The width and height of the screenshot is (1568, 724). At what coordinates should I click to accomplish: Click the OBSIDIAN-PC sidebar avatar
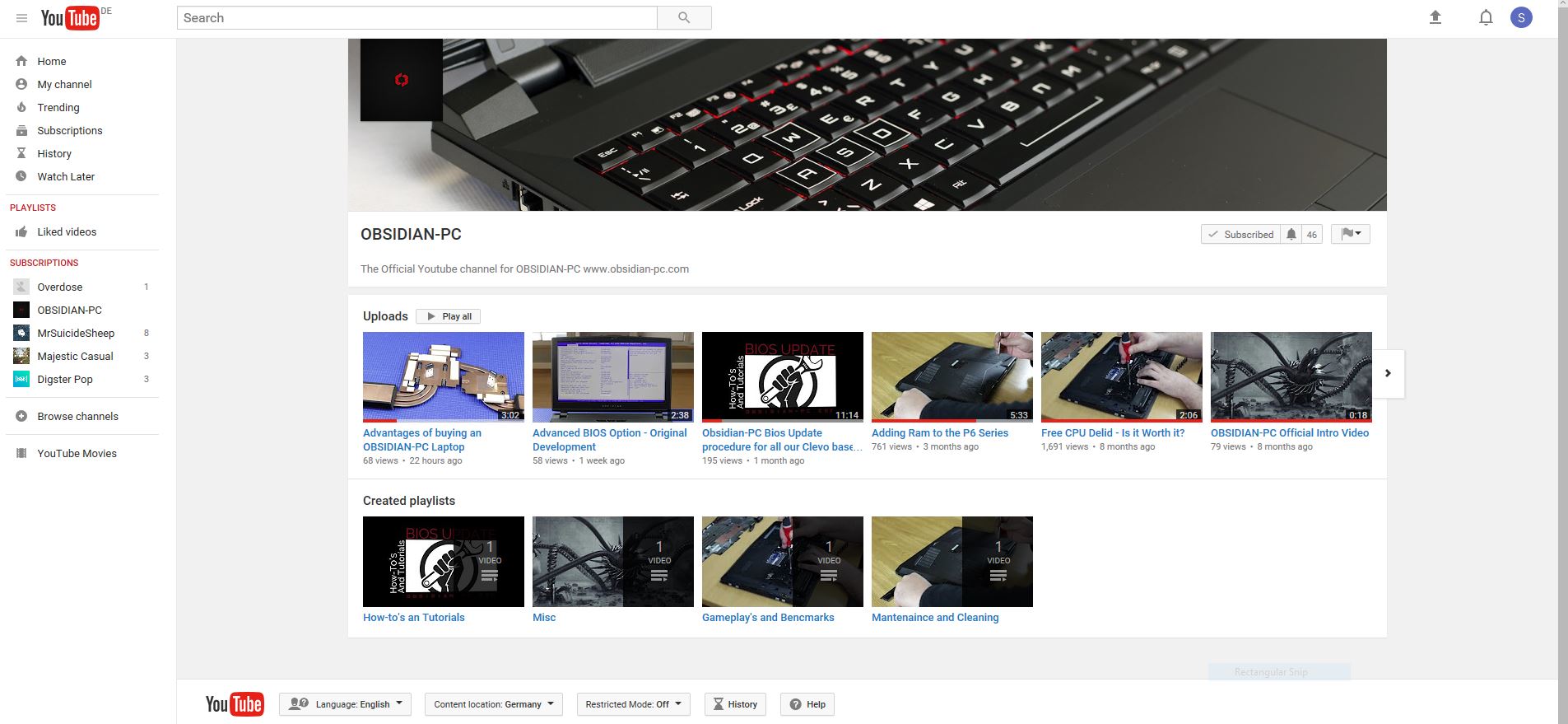tap(21, 310)
